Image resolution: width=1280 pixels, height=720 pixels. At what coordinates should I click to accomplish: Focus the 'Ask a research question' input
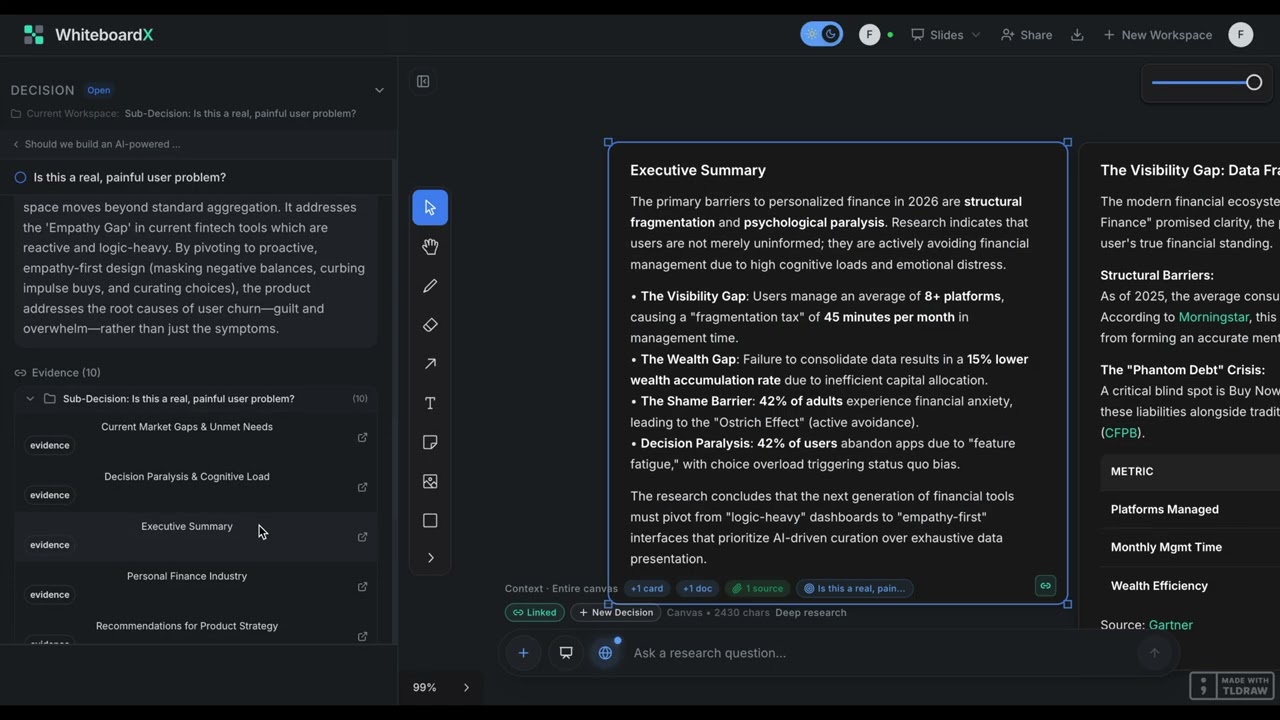pos(880,653)
